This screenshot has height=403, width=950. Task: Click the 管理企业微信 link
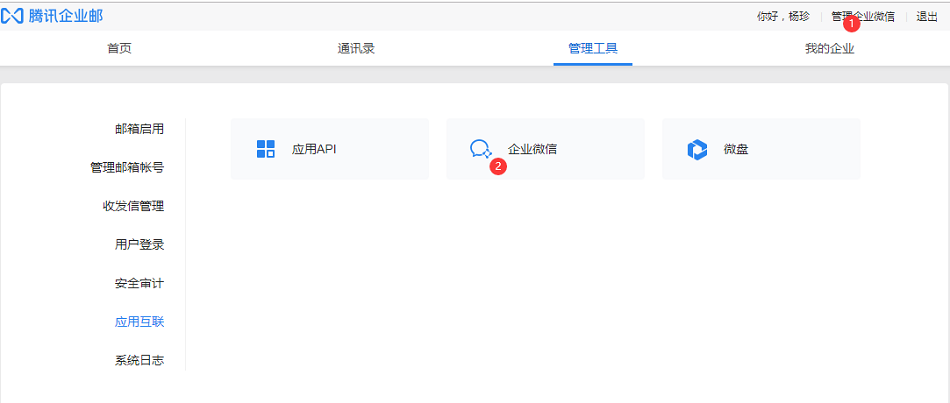pyautogui.click(x=863, y=16)
